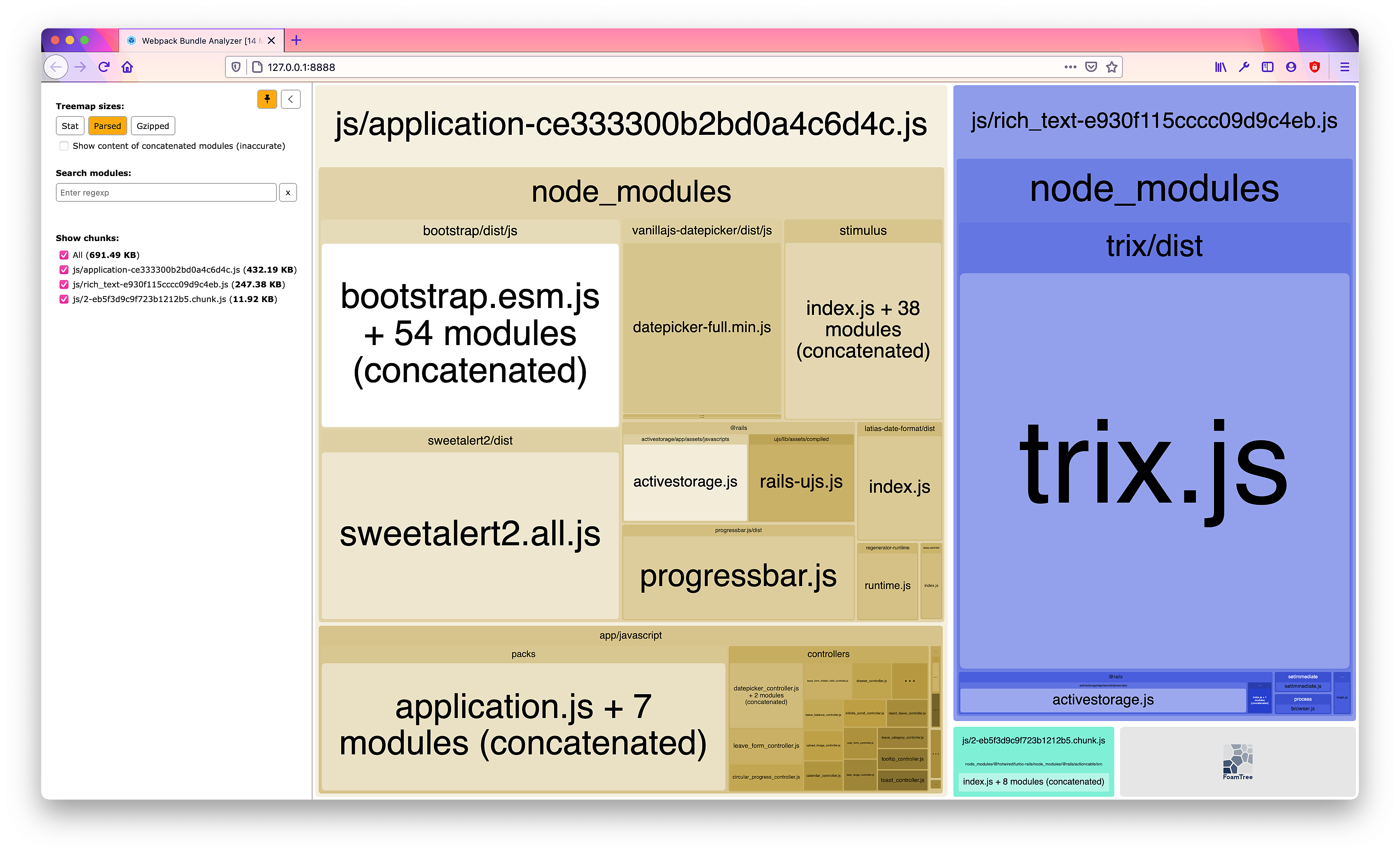Screen dimensions: 1400x854
Task: Click toast_controller.js block
Action: coord(902,780)
